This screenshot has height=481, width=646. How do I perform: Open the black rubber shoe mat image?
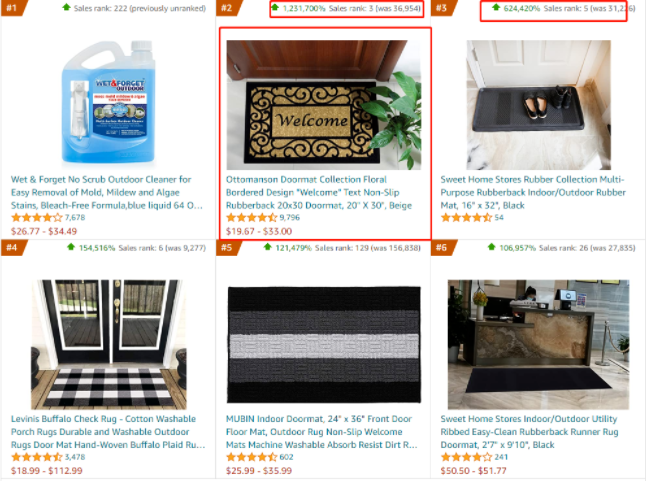(x=538, y=105)
